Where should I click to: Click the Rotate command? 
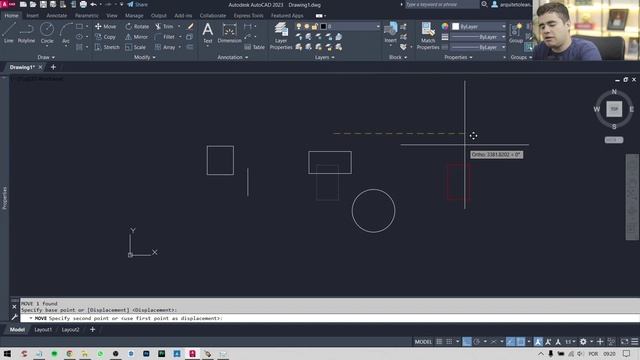click(x=137, y=26)
